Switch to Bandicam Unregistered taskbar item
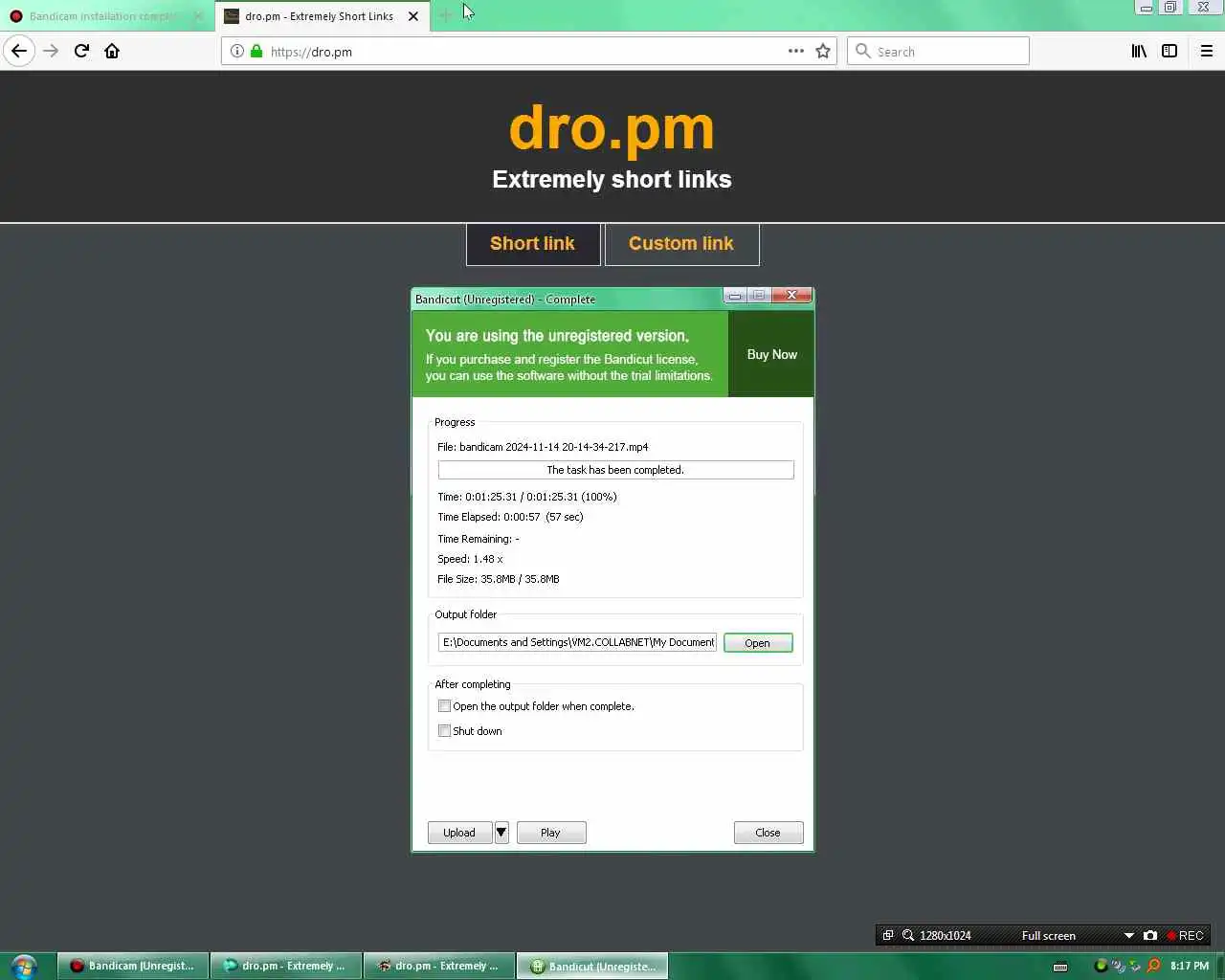Viewport: 1225px width, 980px height. pos(133,966)
